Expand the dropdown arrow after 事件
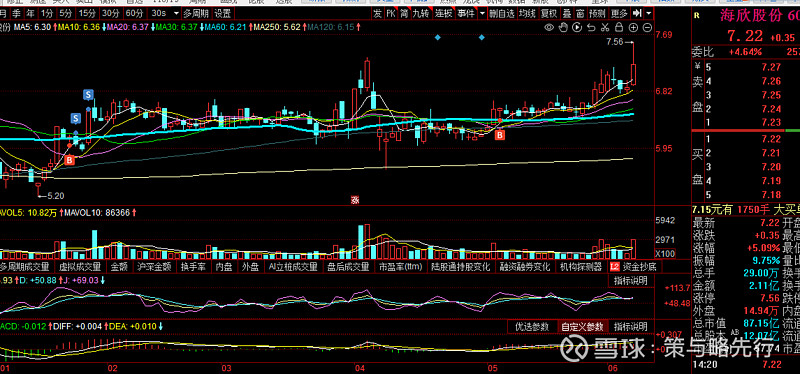Viewport: 800px width, 374px height. (x=482, y=13)
